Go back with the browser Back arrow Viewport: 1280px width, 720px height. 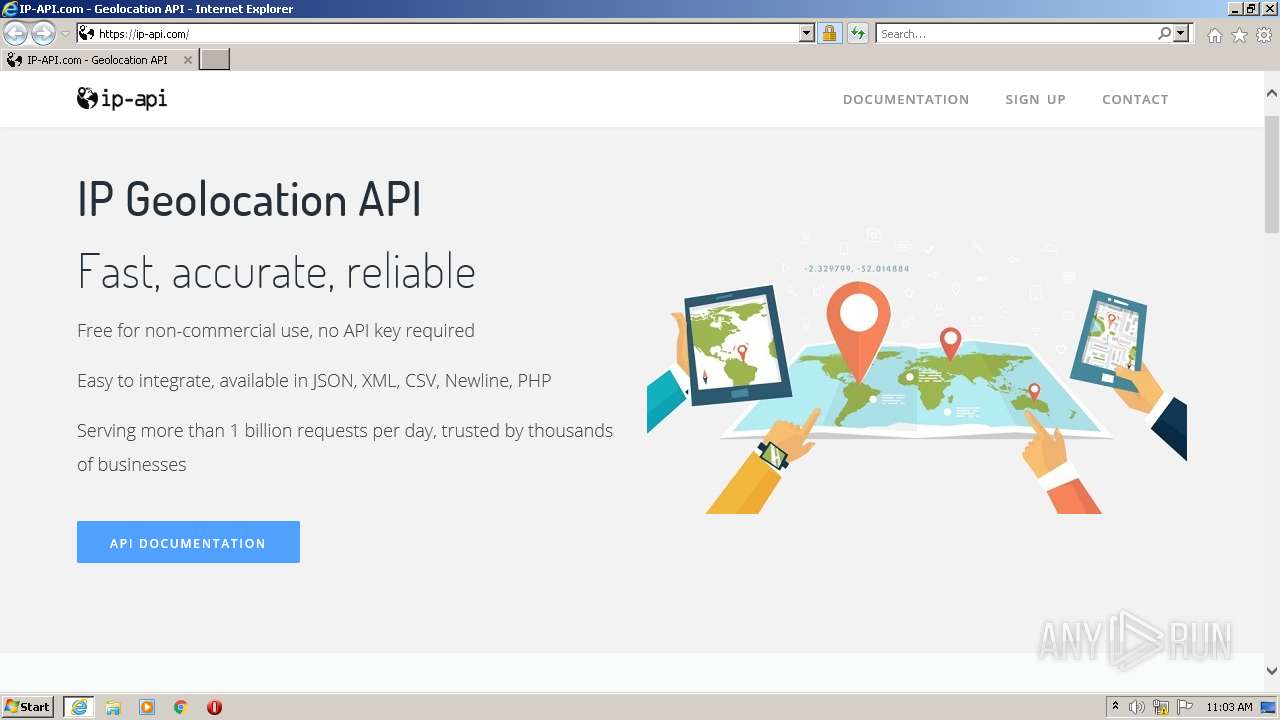point(15,34)
